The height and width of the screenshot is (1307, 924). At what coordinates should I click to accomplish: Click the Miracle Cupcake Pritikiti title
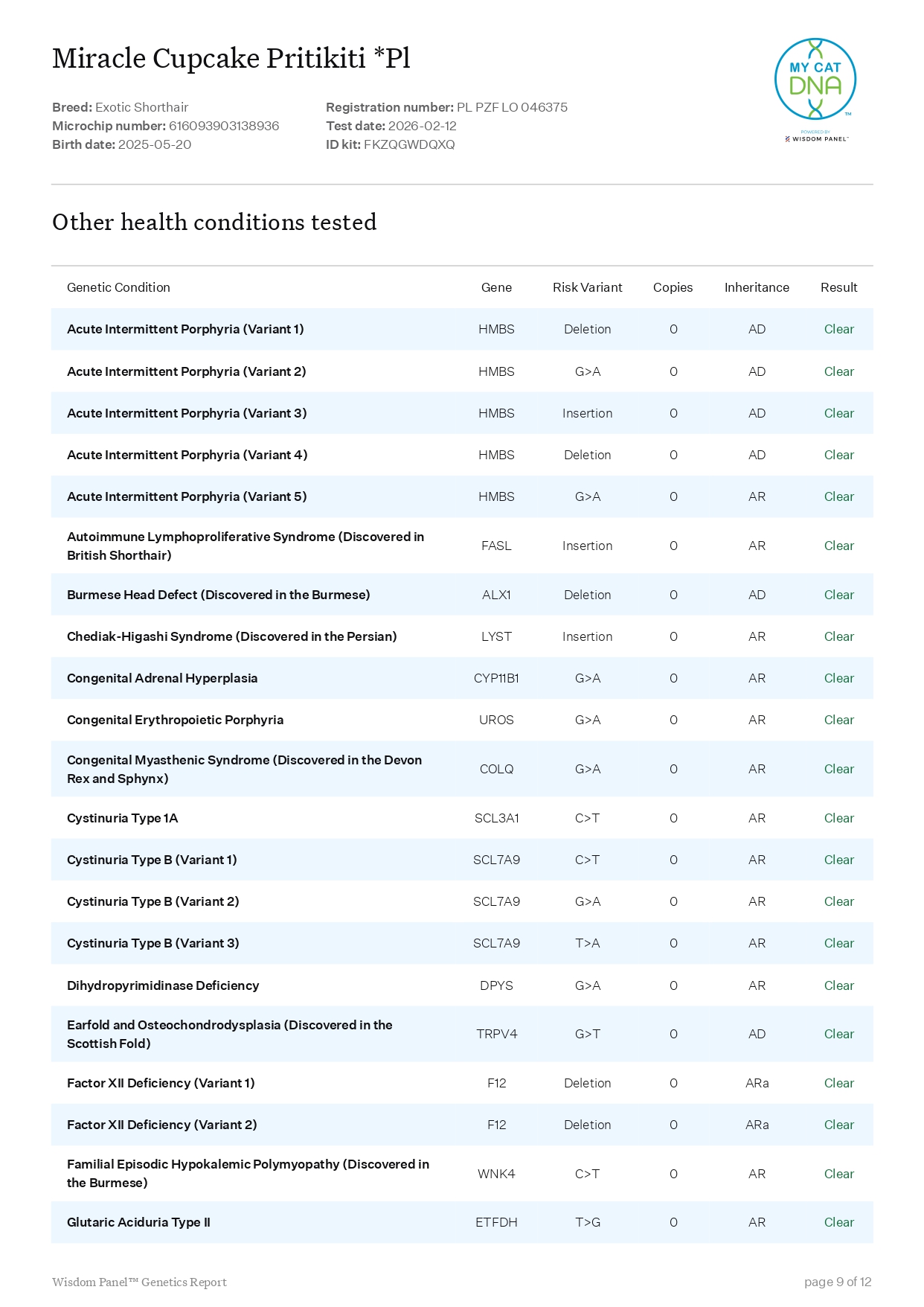click(231, 58)
